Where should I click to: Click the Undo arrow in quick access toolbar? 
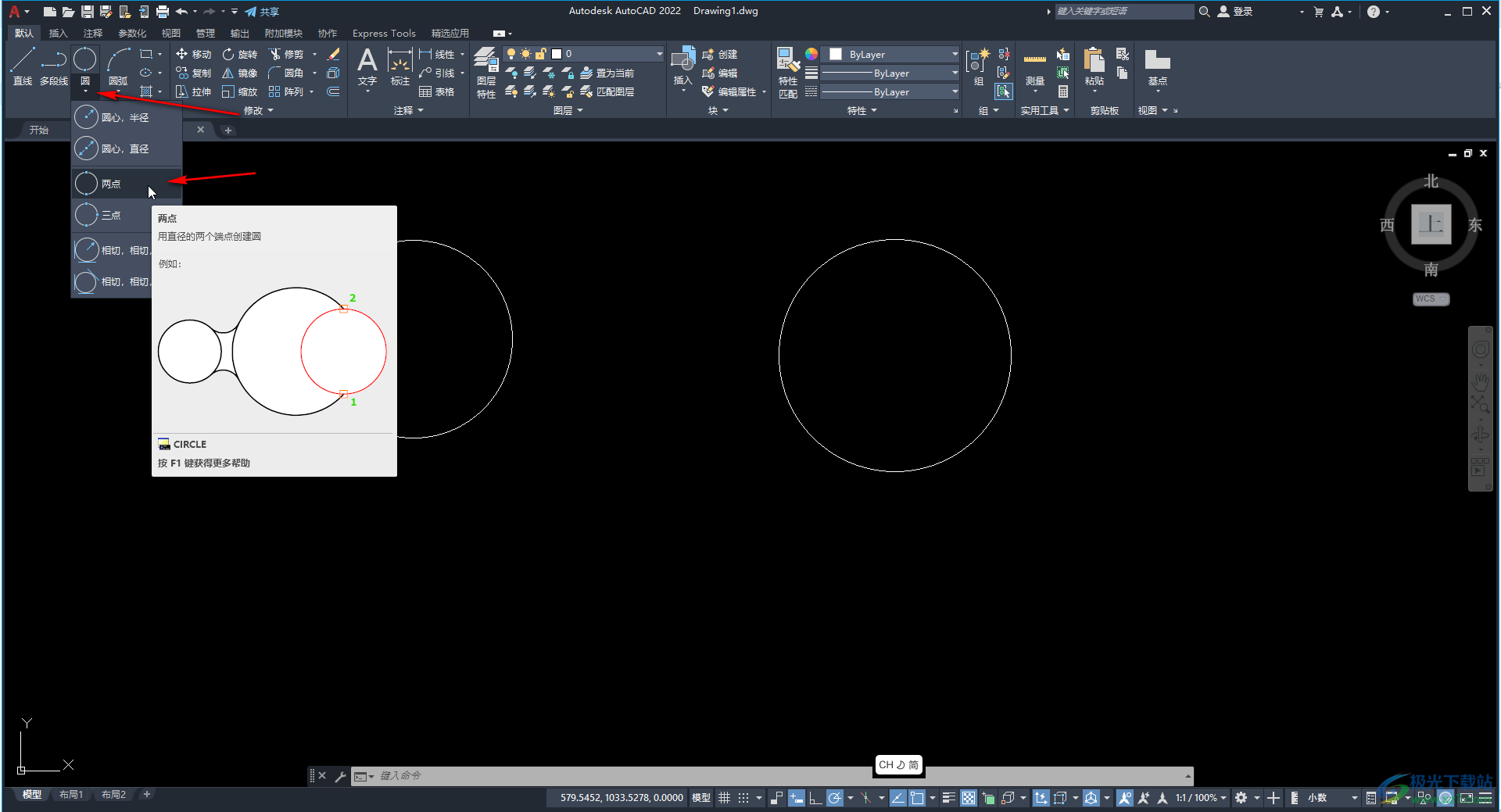click(x=181, y=12)
